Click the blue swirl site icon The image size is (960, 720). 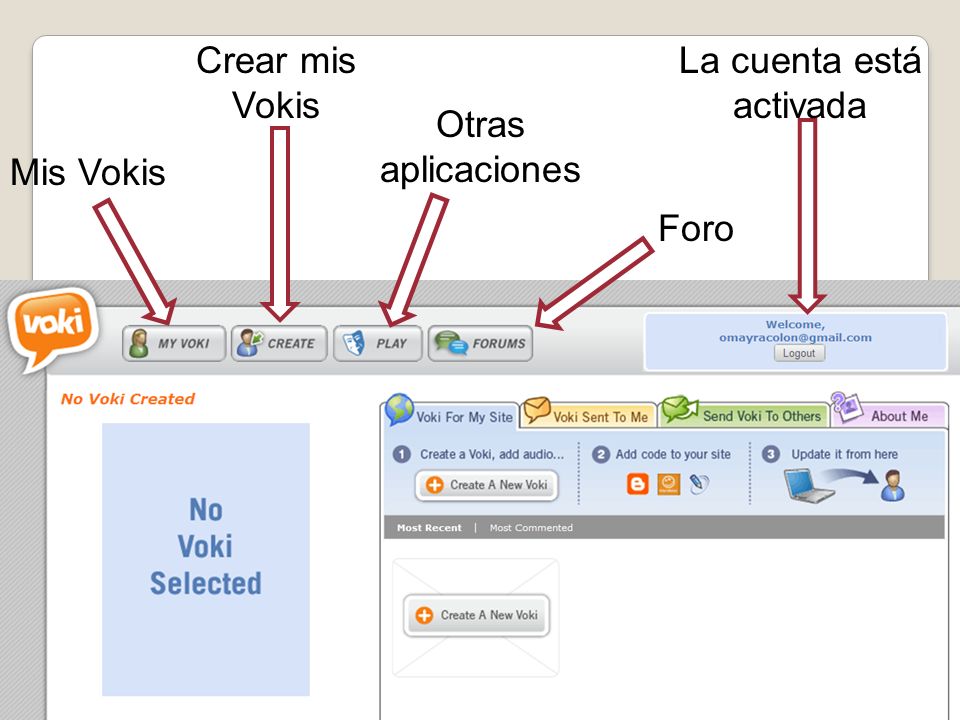tap(699, 484)
